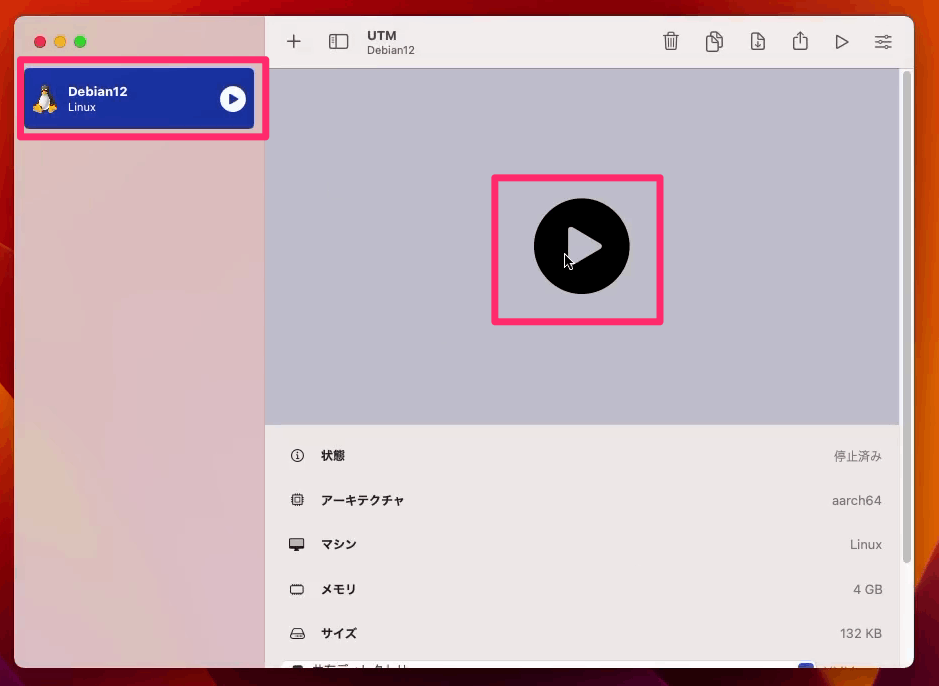
Task: Click the disk icon next to サイズ
Action: [297, 633]
